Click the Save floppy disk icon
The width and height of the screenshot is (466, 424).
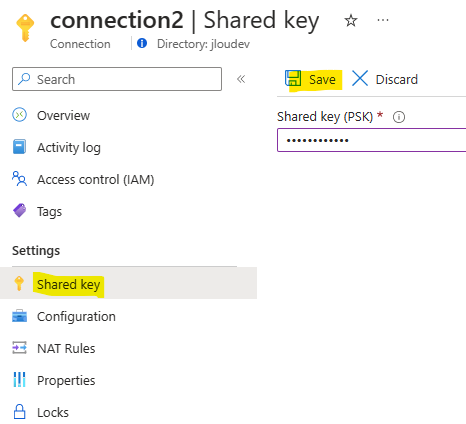(x=293, y=79)
